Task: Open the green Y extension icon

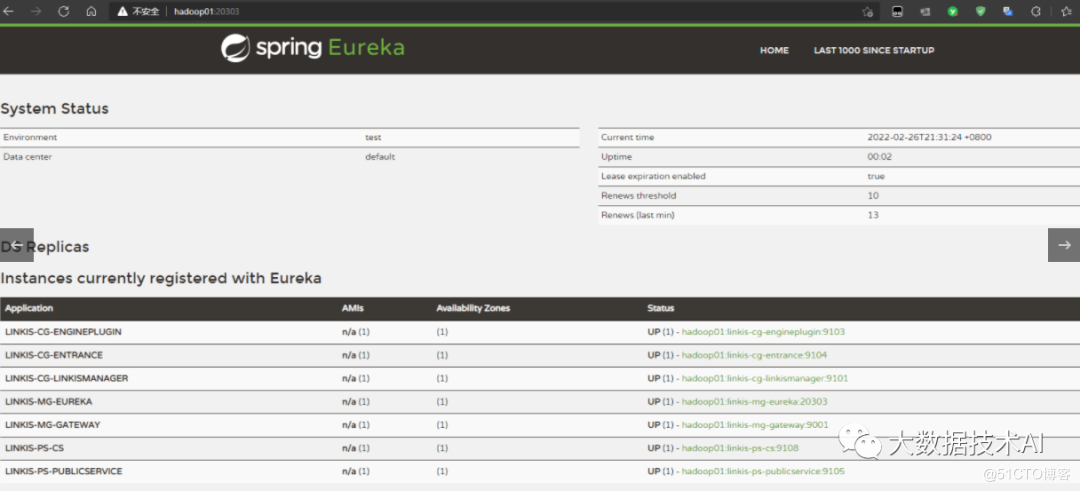Action: (x=953, y=11)
